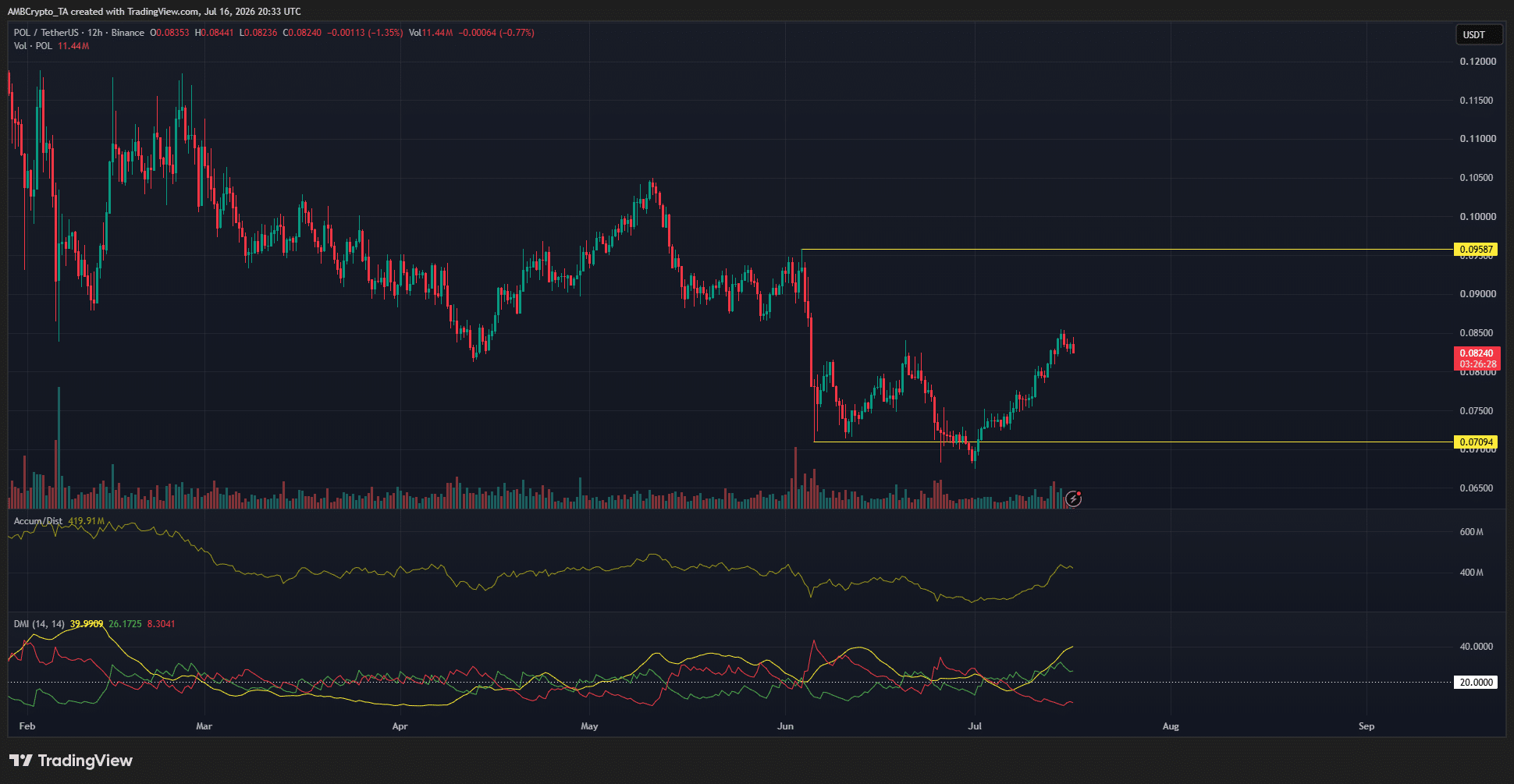This screenshot has width=1514, height=784.
Task: Click the Apr label on time axis
Action: coord(400,726)
